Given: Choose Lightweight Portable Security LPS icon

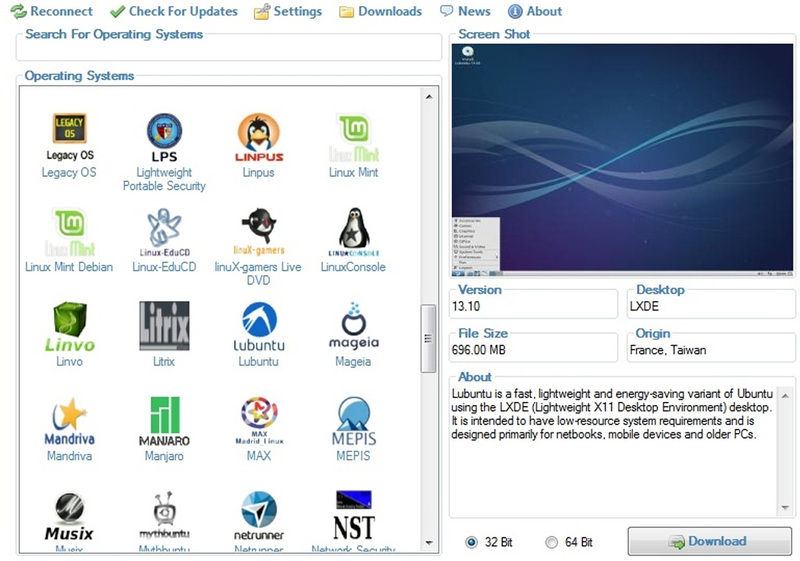Looking at the screenshot, I should 164,138.
